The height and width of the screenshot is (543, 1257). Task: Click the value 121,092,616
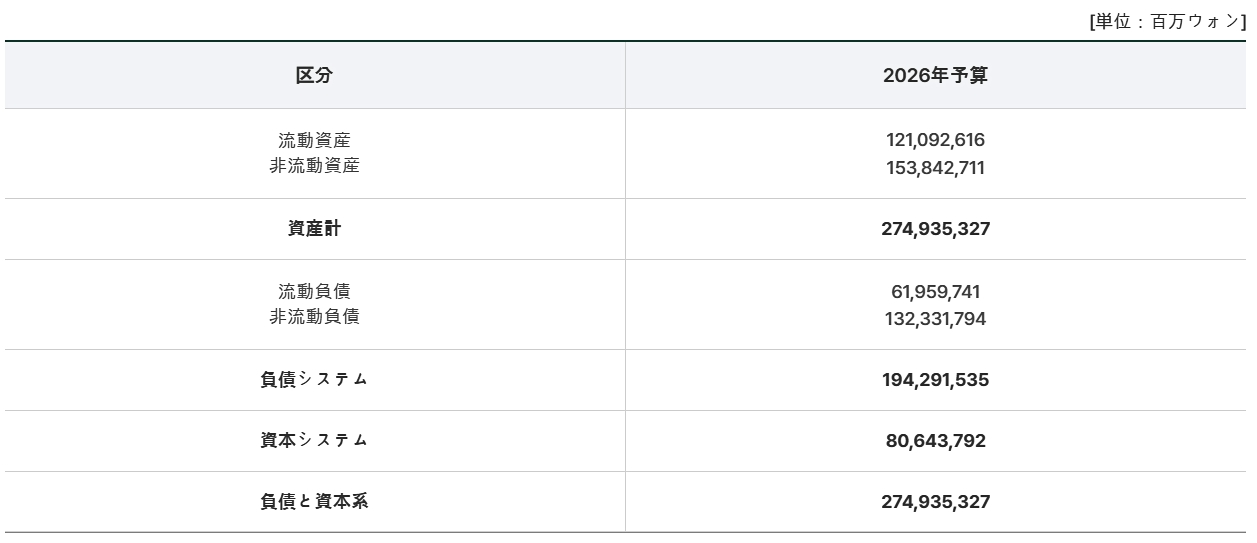pyautogui.click(x=935, y=140)
